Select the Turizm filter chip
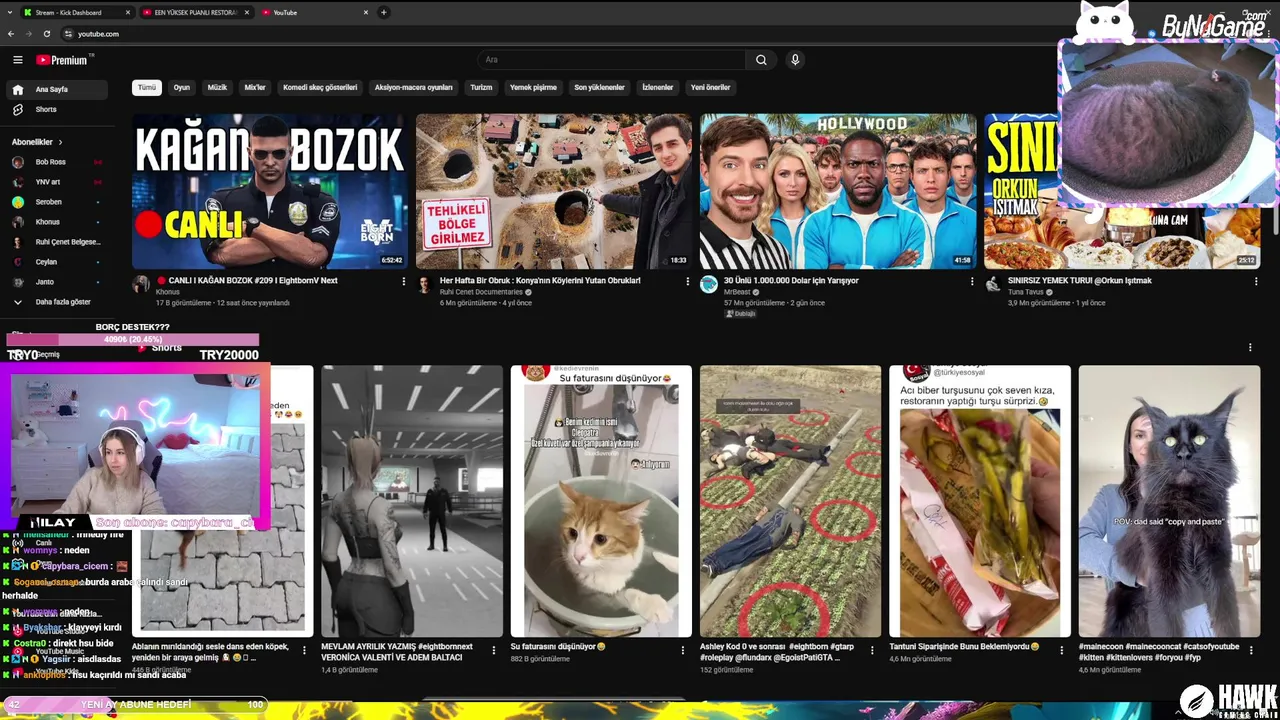Screen dimensions: 1280x720 click(x=482, y=88)
